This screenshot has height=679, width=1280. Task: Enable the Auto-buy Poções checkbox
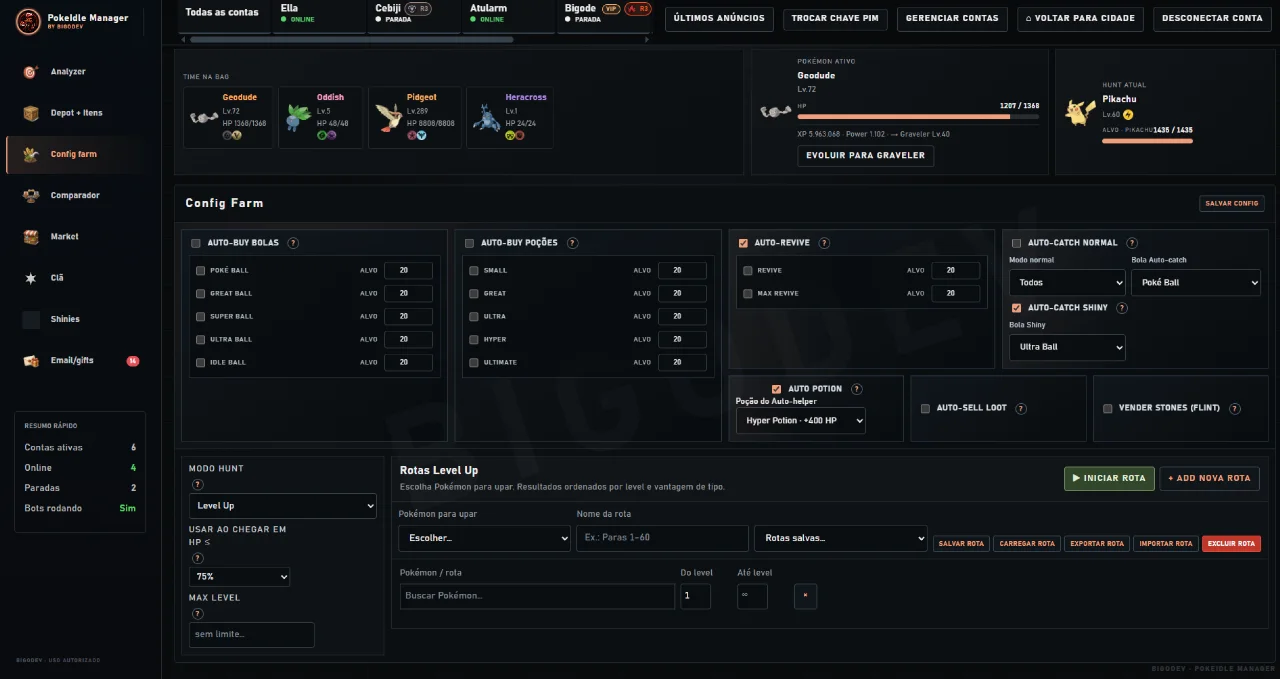(469, 243)
